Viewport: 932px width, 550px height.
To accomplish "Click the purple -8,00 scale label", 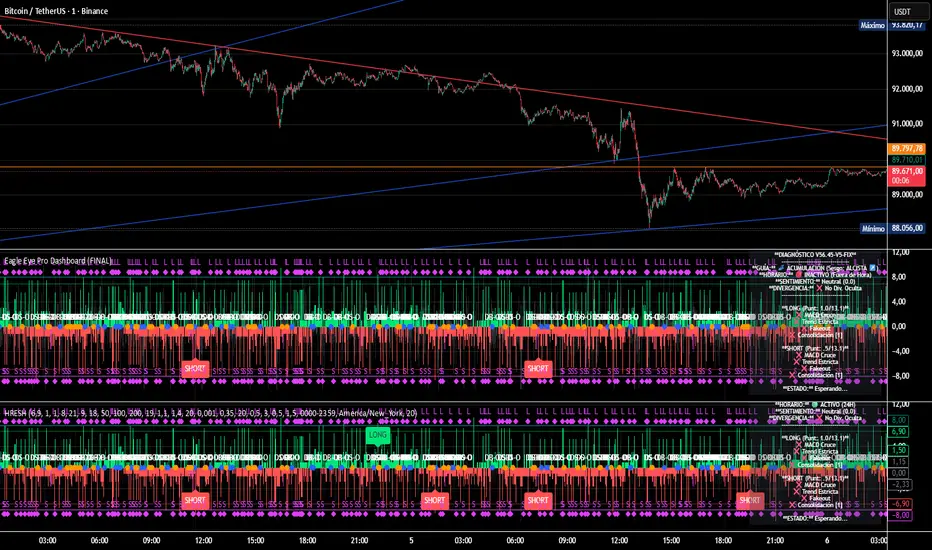I will (x=899, y=516).
